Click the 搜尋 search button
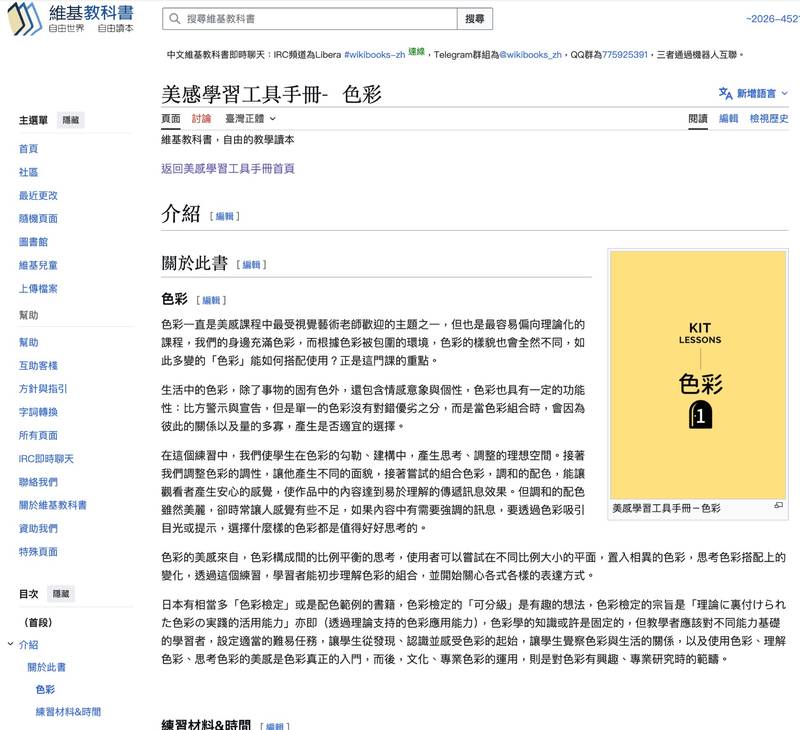This screenshot has width=800, height=730. (474, 19)
